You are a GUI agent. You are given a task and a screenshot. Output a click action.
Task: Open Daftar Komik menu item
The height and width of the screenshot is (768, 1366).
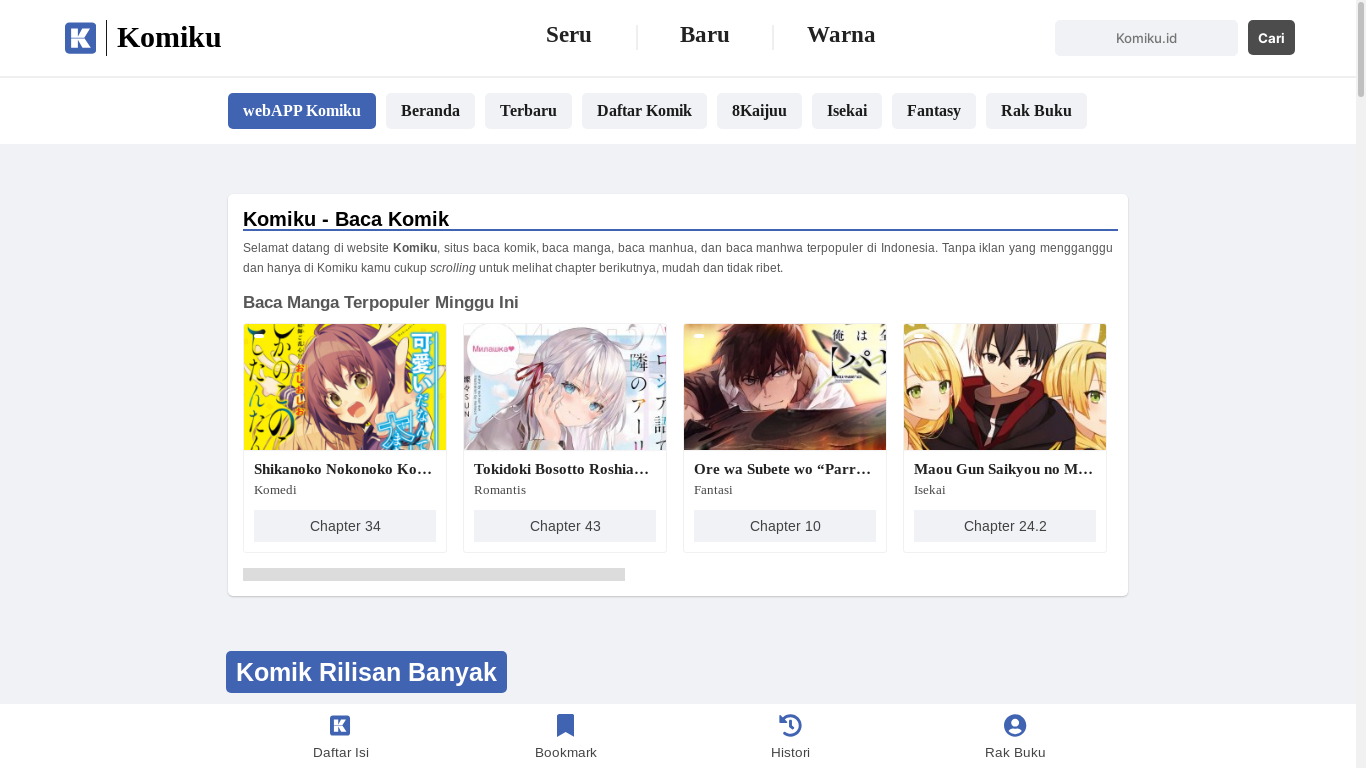[x=644, y=111]
